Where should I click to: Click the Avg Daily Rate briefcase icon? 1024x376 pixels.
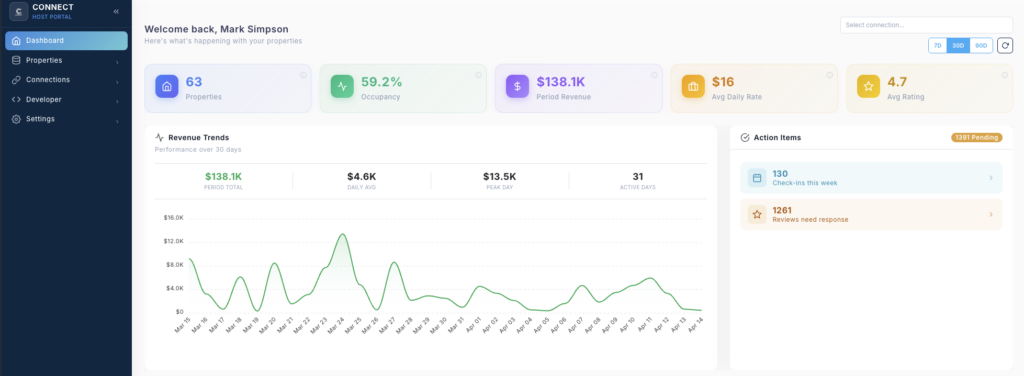pos(693,86)
